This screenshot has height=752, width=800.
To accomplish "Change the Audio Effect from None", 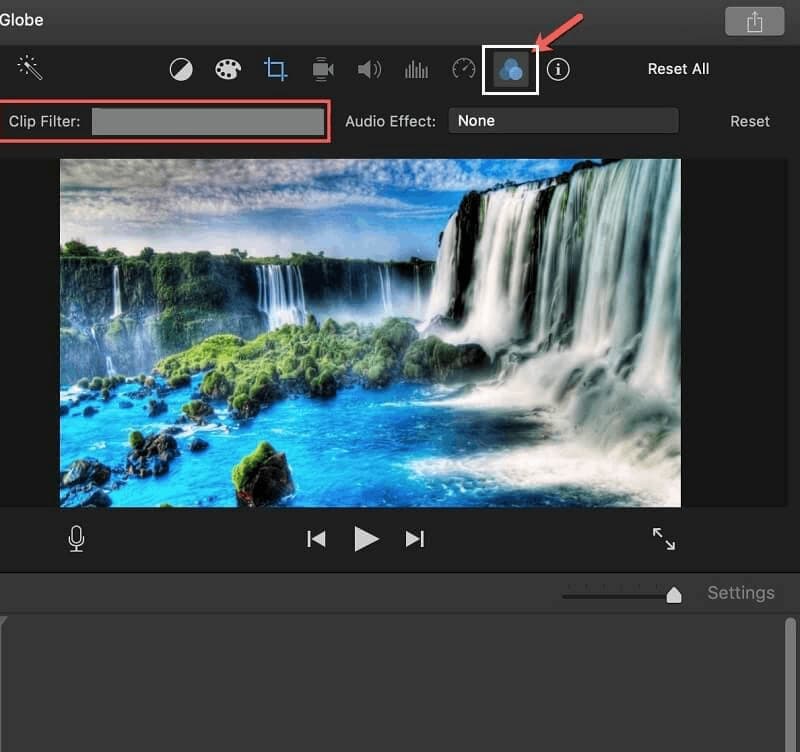I will 563,120.
